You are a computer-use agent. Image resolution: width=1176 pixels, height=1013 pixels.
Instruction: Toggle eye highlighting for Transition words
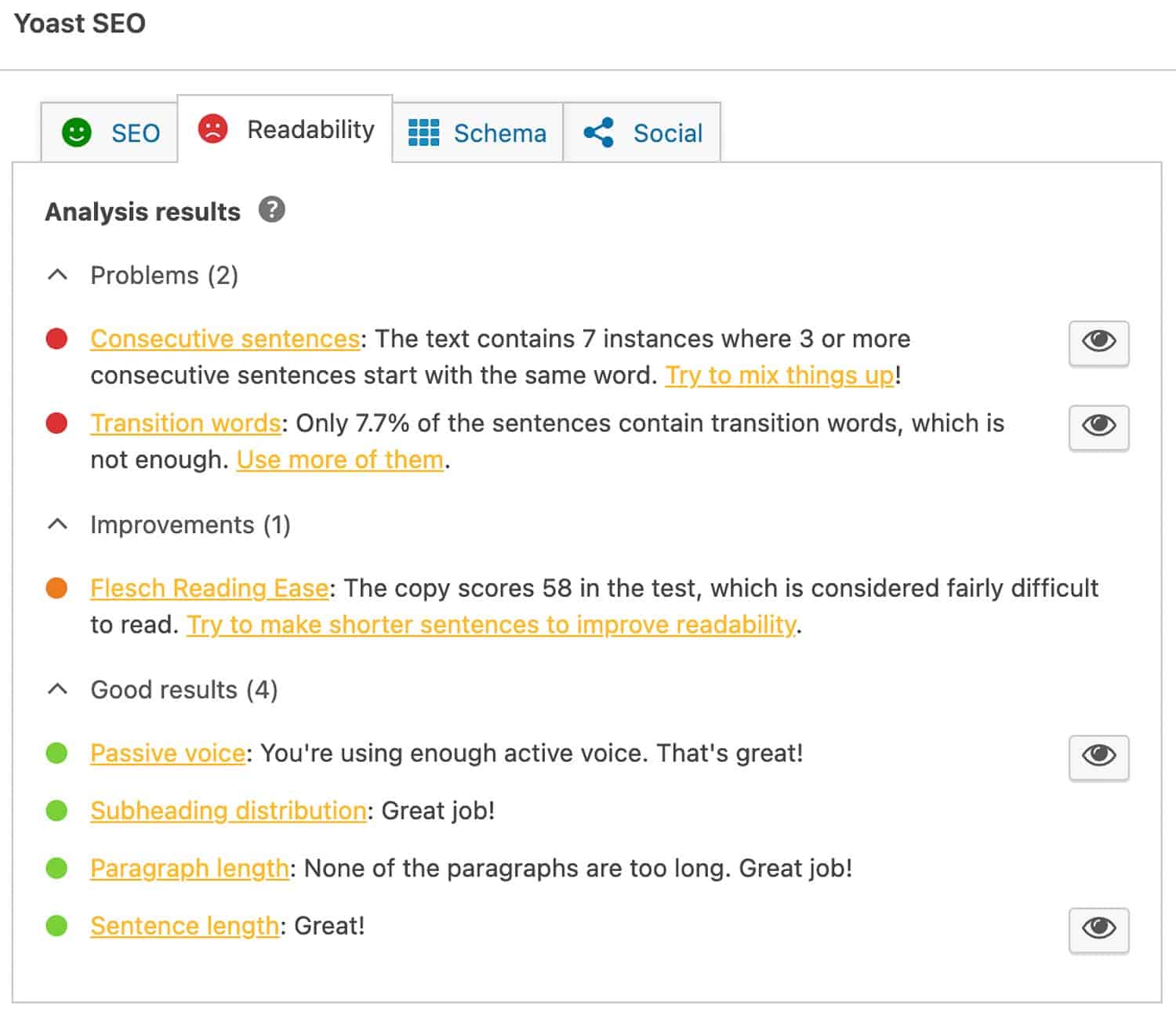tap(1098, 426)
